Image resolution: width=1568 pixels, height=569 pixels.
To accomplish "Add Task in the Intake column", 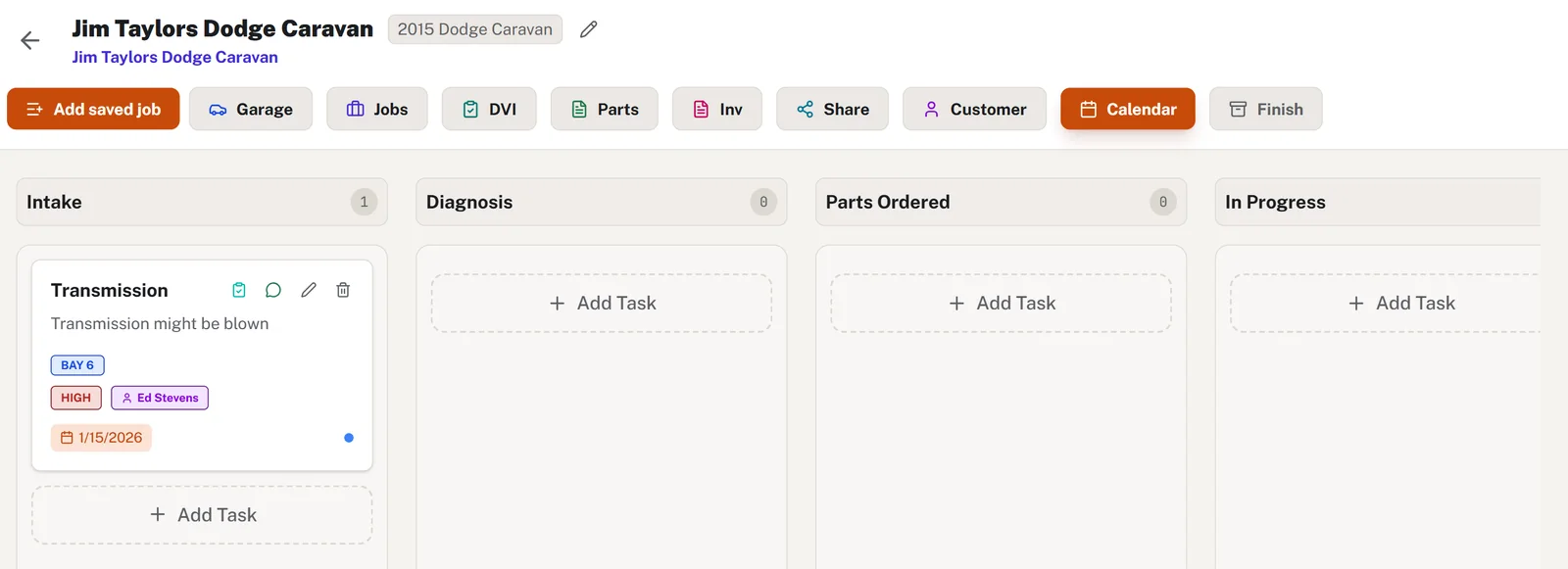I will pyautogui.click(x=202, y=515).
